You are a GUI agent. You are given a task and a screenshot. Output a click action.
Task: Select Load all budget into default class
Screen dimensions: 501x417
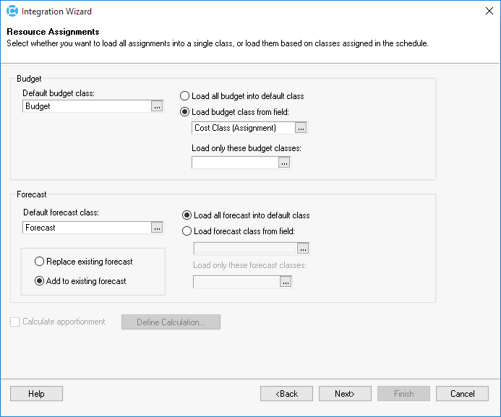click(x=242, y=96)
